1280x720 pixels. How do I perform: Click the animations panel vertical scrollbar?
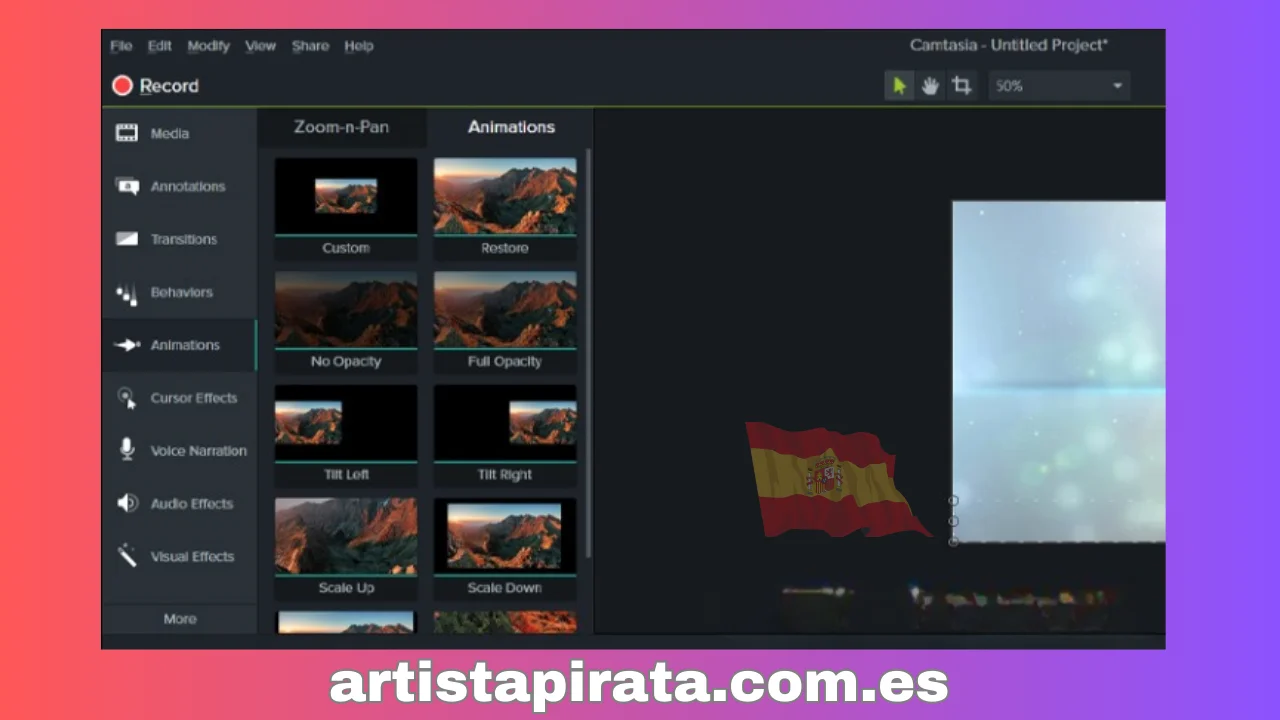point(588,353)
